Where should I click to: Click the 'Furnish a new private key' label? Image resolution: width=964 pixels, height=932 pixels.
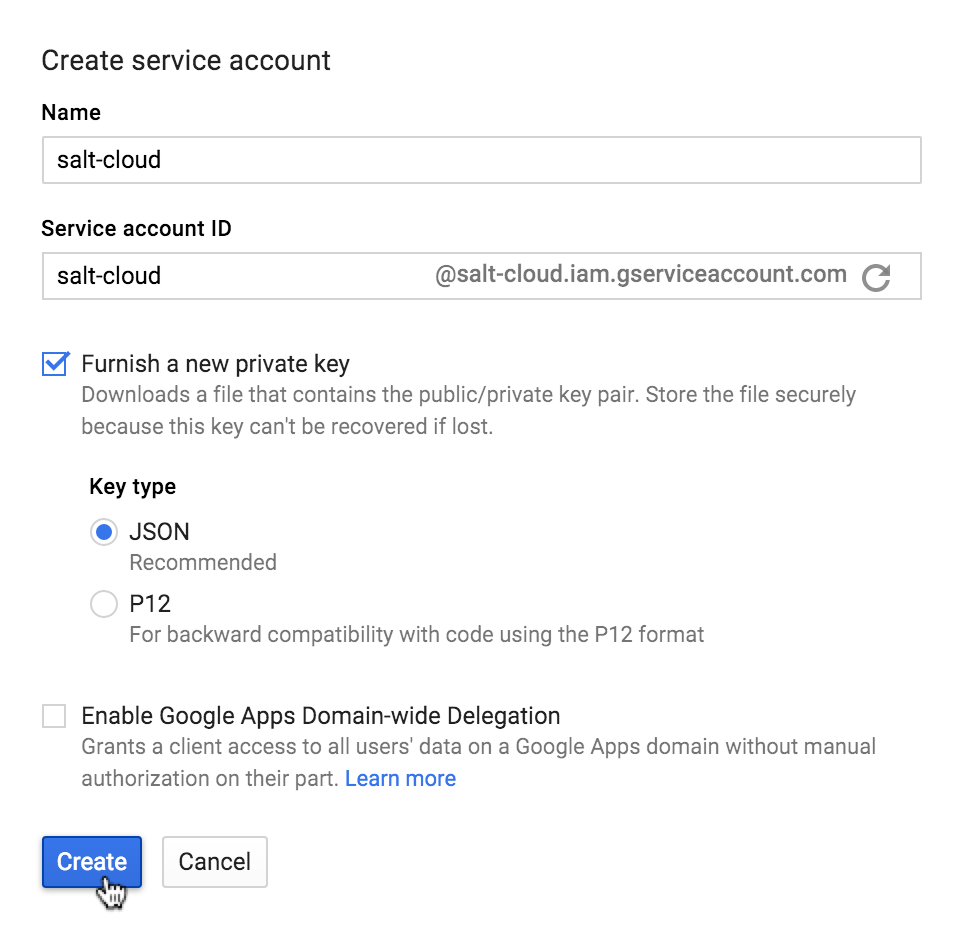click(x=215, y=364)
